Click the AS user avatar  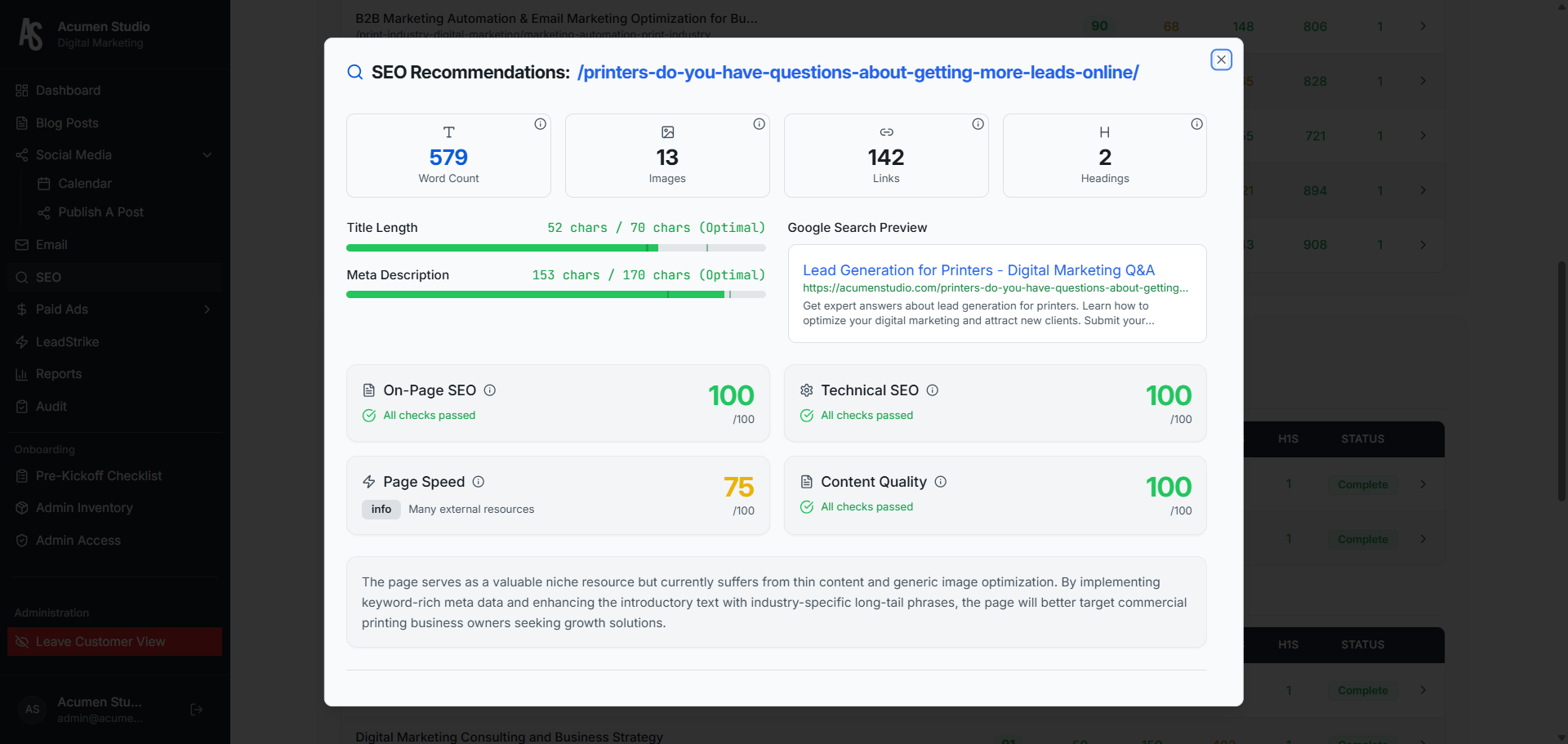pos(32,710)
